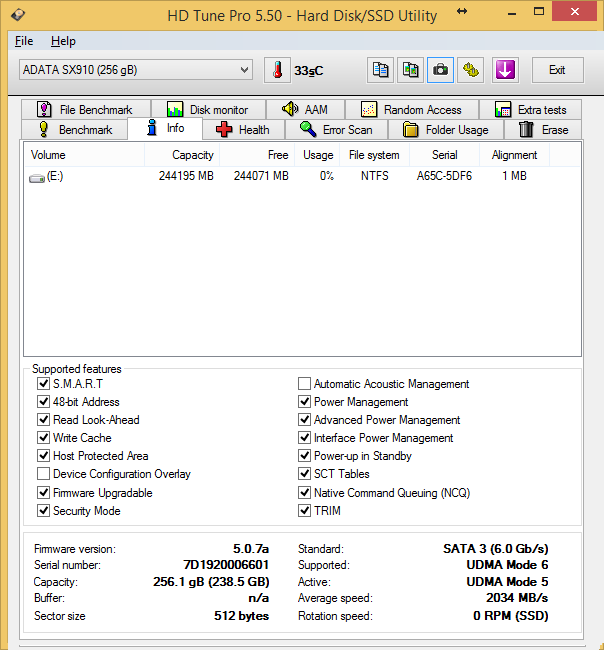
Task: Select the 244071 MB free cell
Action: click(x=261, y=176)
